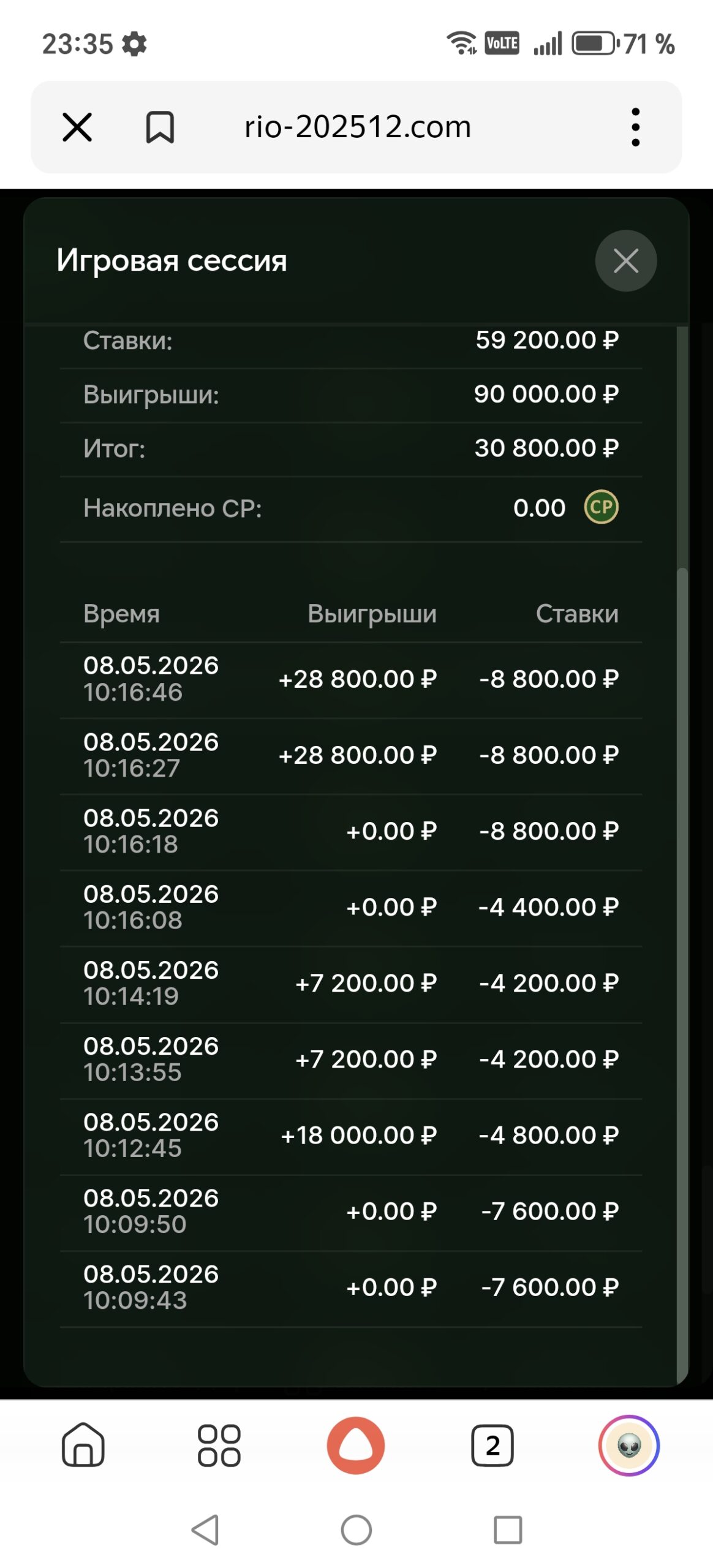Tap the Android back navigation button
This screenshot has height=1568, width=713.
205,1530
